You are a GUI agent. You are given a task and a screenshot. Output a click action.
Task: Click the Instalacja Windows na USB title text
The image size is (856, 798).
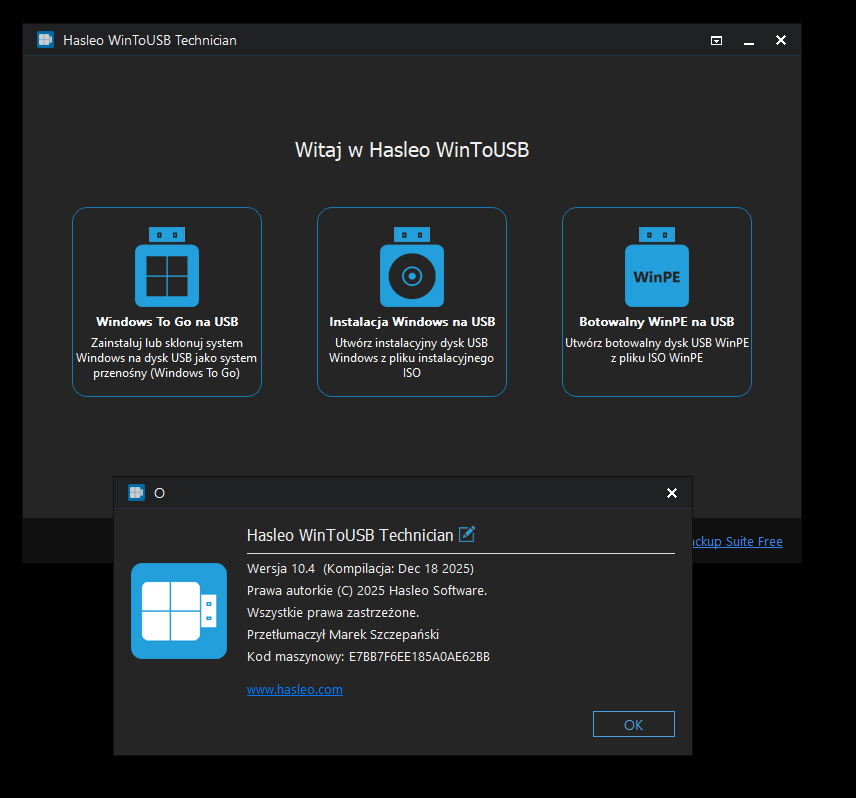click(x=412, y=321)
